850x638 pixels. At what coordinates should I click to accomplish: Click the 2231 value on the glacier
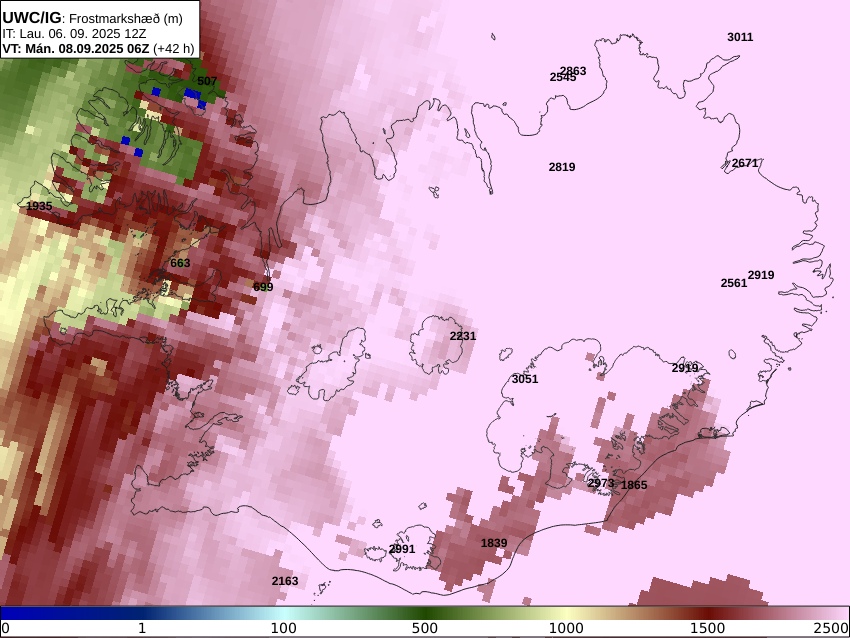[x=462, y=336]
